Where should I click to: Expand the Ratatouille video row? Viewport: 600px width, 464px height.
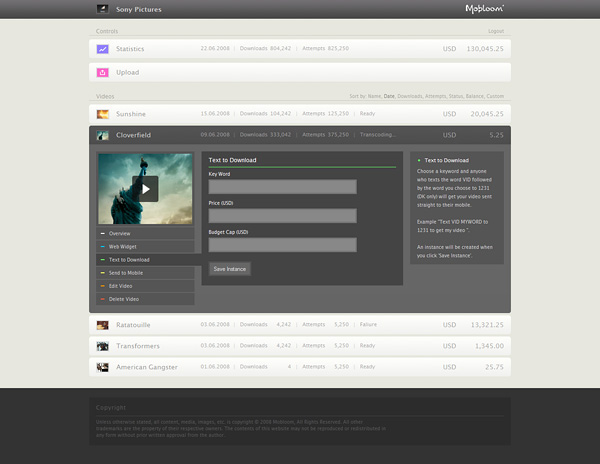tap(300, 325)
